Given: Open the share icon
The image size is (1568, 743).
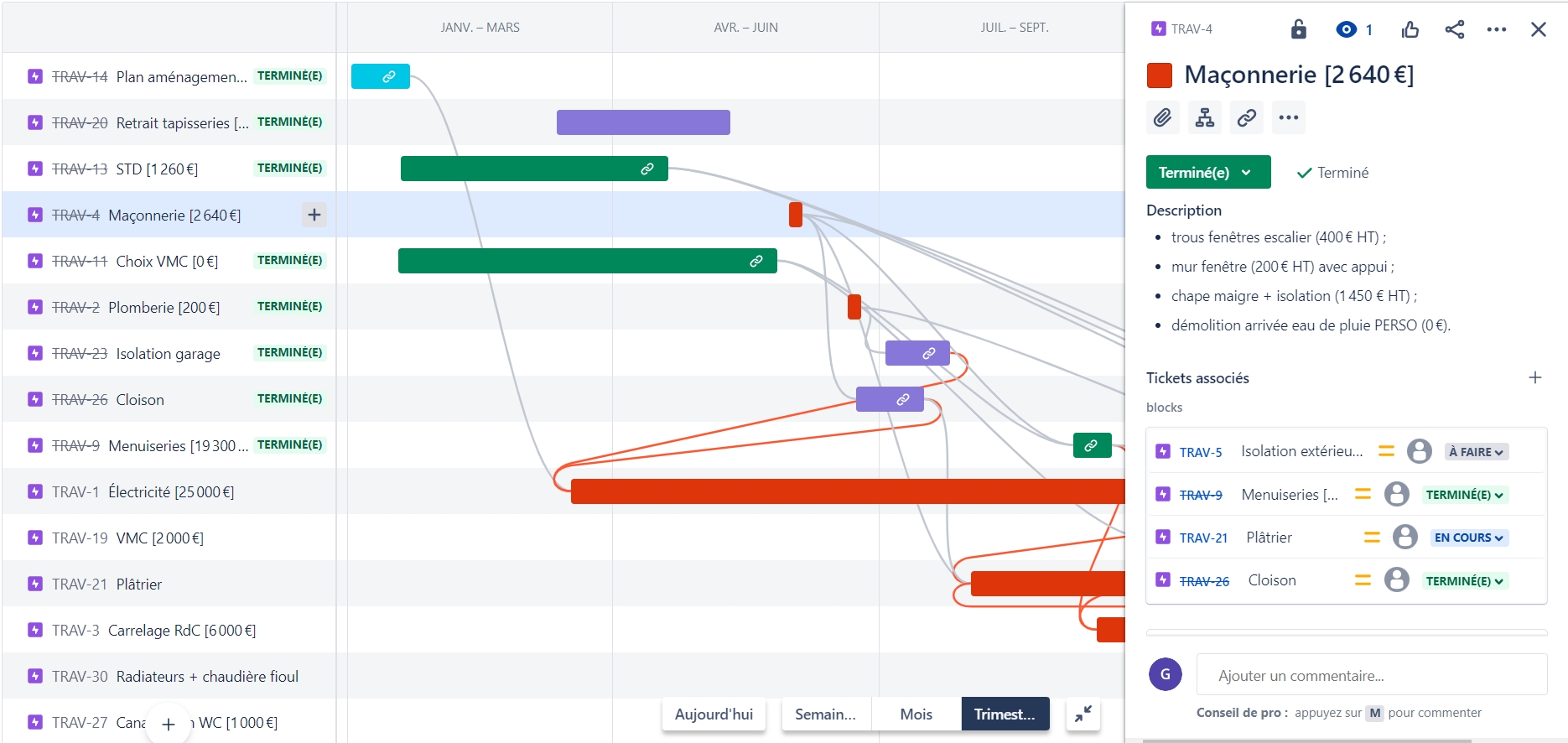Looking at the screenshot, I should click(x=1455, y=29).
